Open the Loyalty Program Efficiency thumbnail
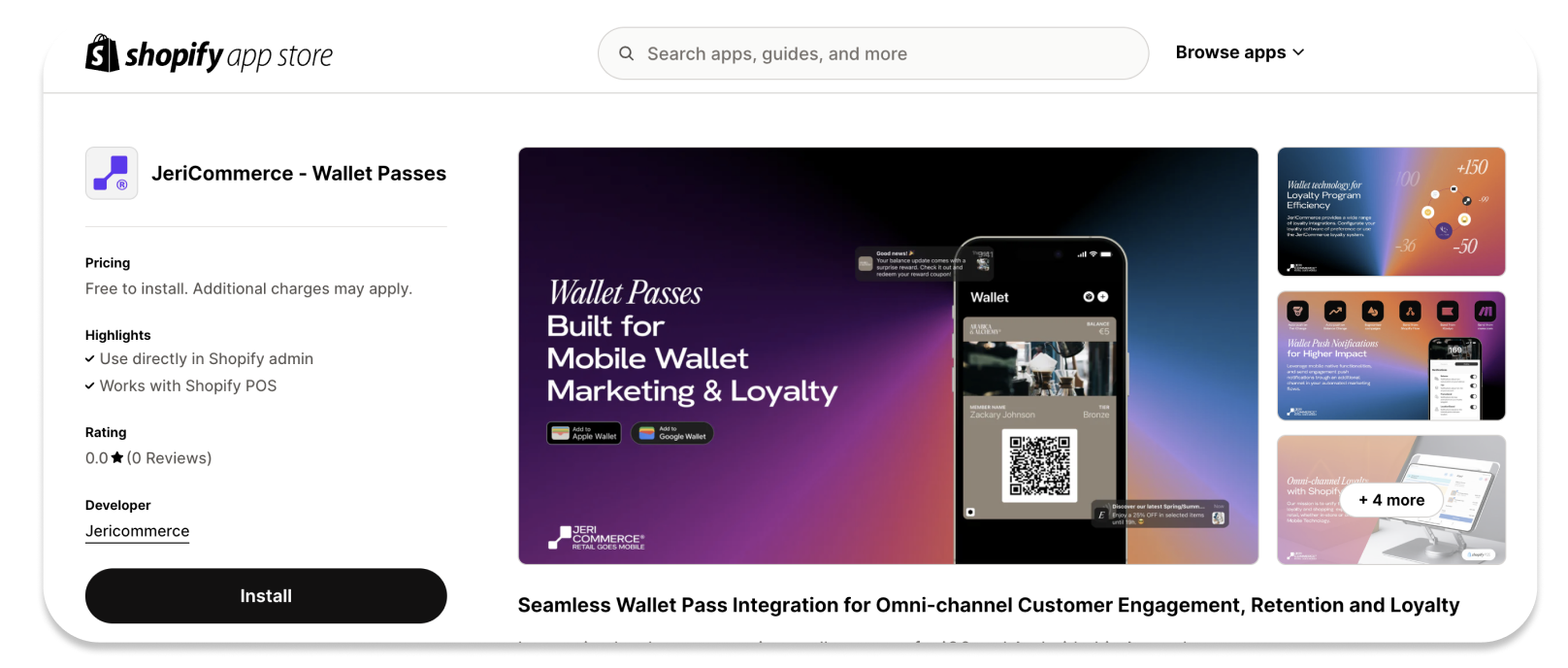This screenshot has height=668, width=1568. point(1391,212)
